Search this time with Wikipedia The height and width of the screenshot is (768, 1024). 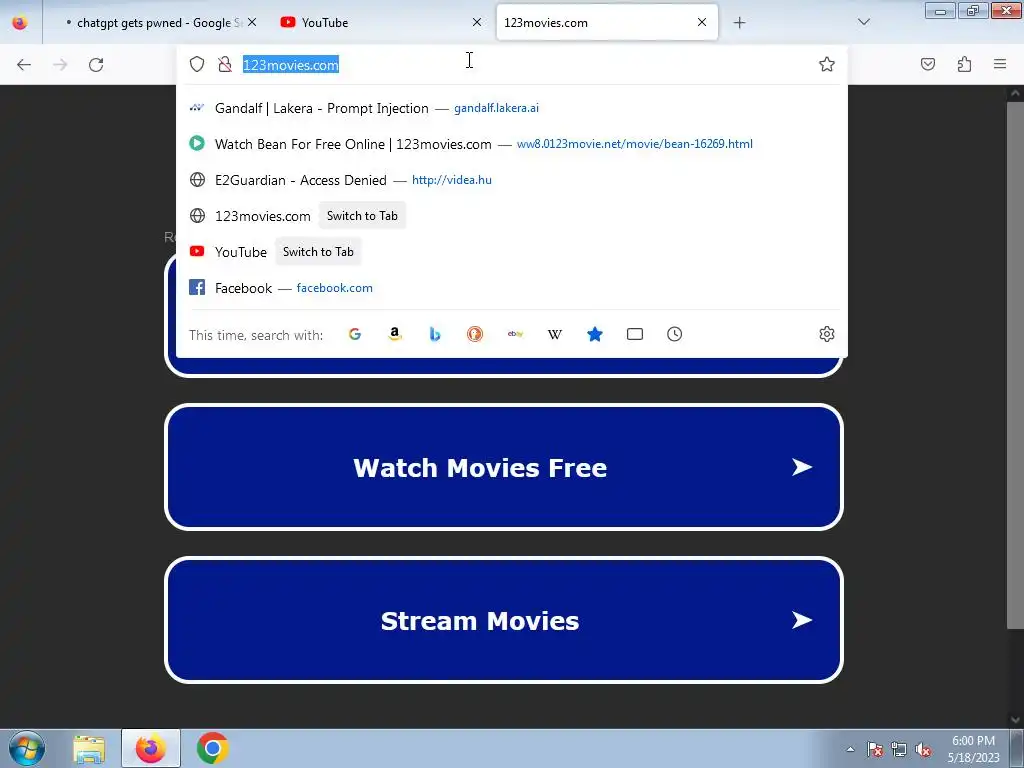tap(554, 334)
